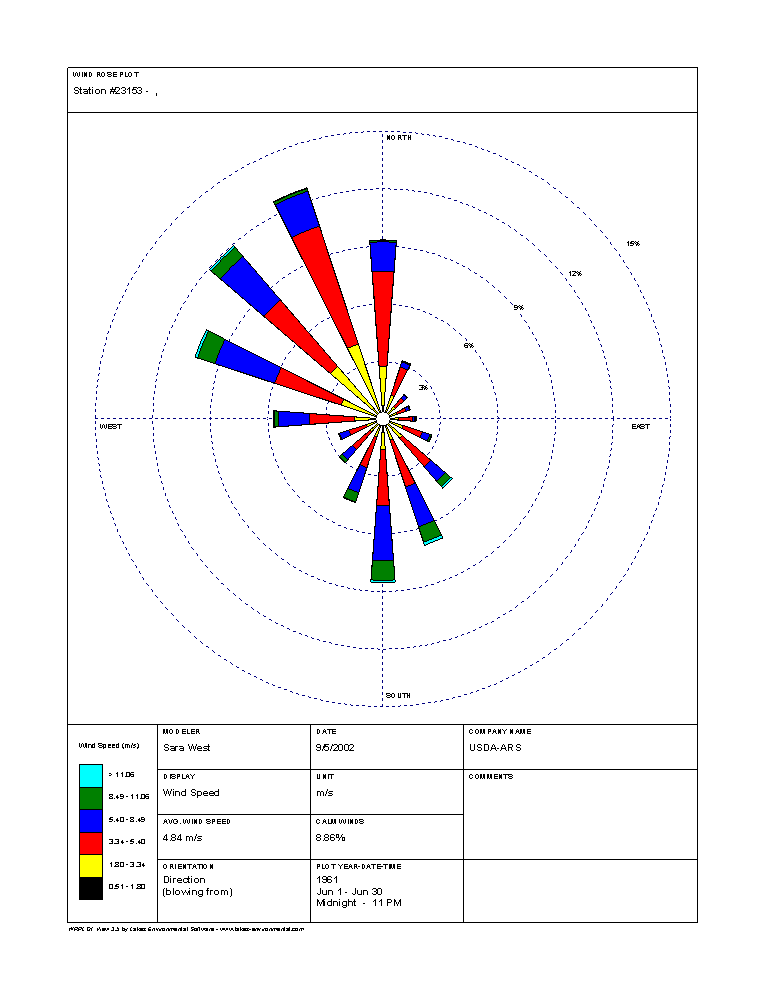Click the "Midnight - 11 PM" time range

[359, 903]
